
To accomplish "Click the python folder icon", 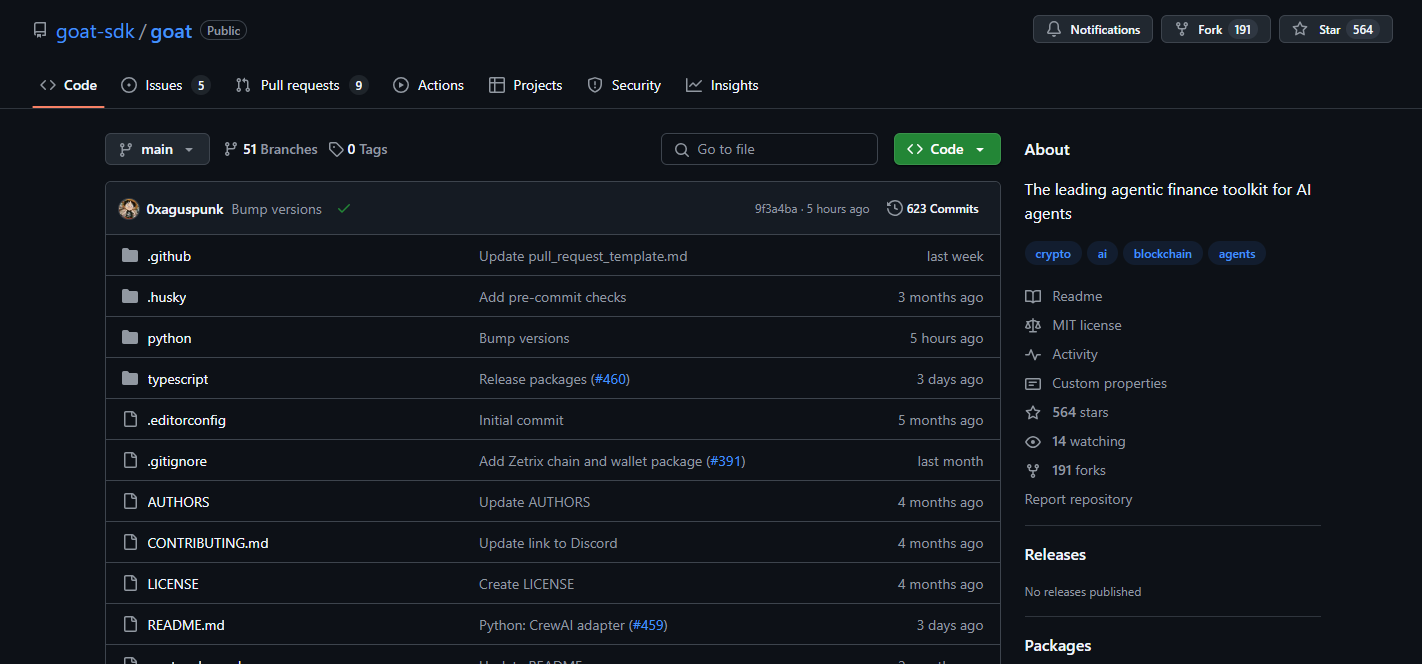I will tap(130, 338).
